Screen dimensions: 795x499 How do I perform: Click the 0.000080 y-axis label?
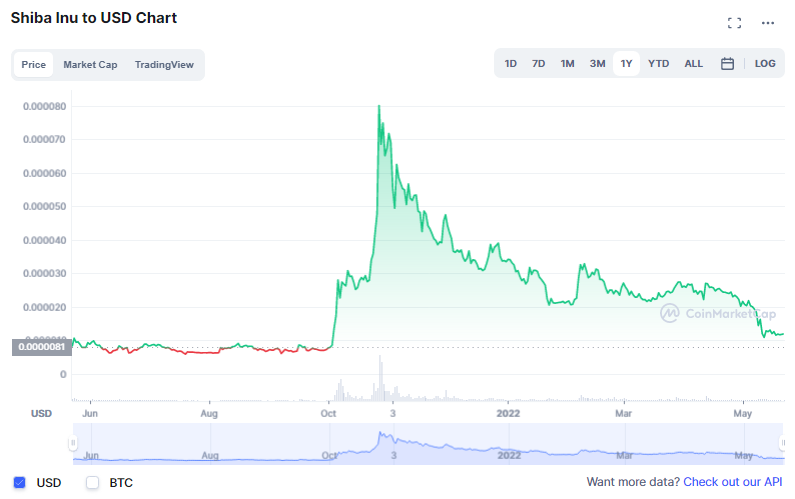[x=44, y=106]
